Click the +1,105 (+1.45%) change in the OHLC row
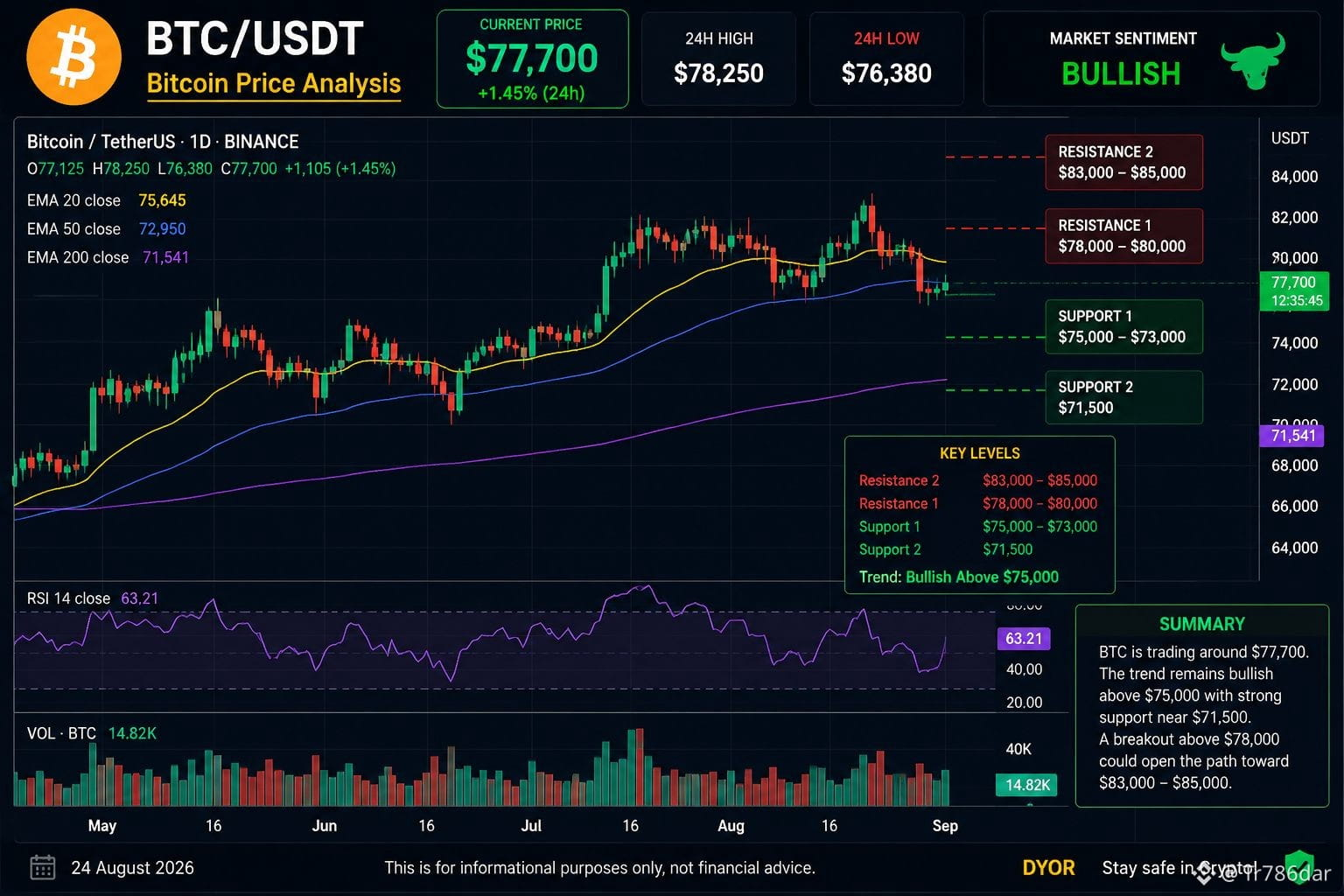 [340, 169]
